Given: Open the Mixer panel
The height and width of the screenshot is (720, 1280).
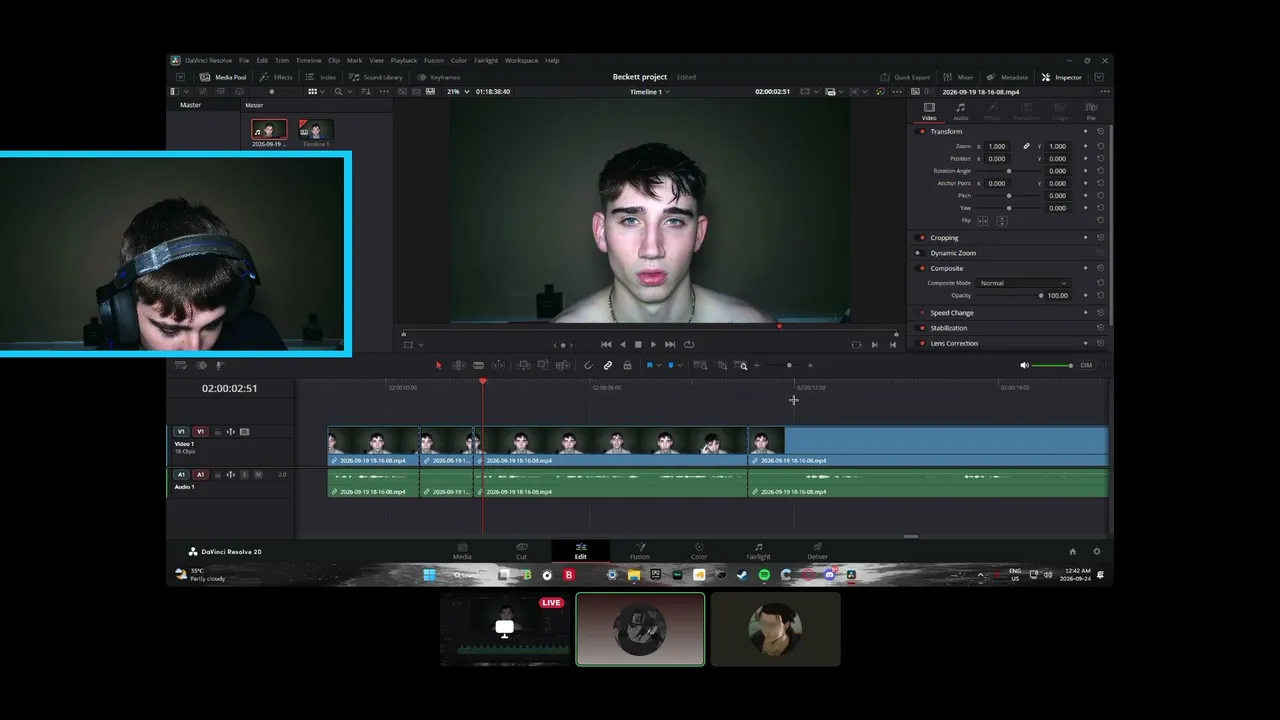Looking at the screenshot, I should [x=959, y=77].
